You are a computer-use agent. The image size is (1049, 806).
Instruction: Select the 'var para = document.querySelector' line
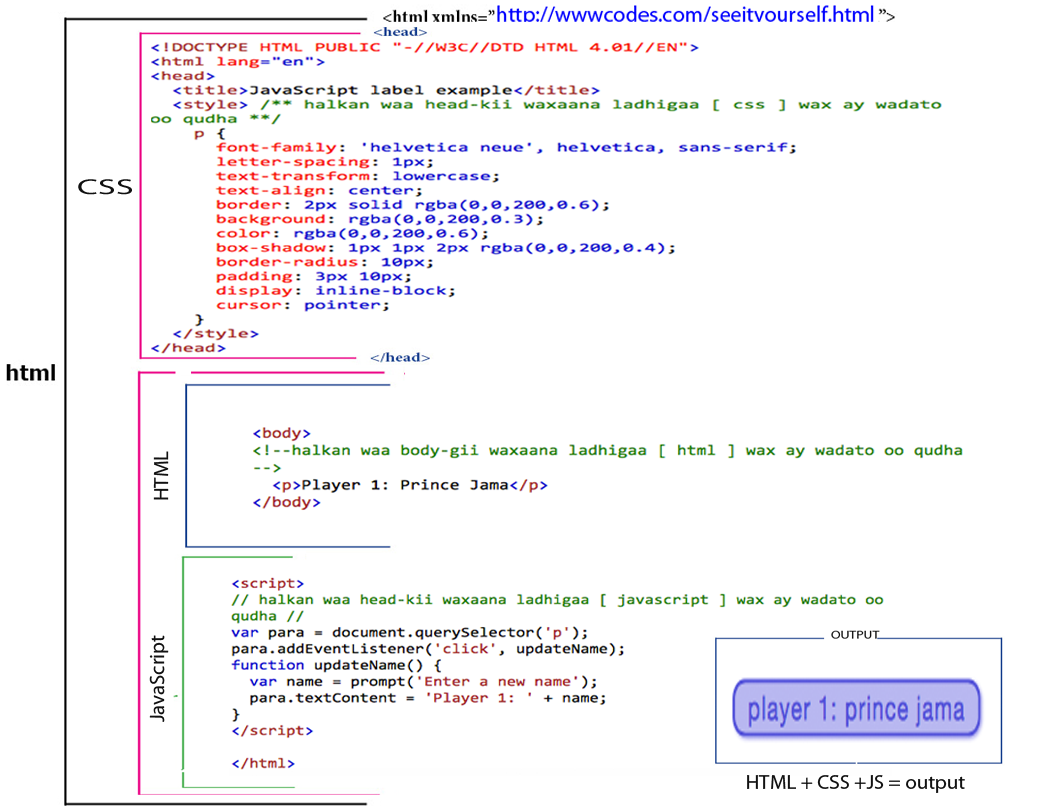point(410,633)
